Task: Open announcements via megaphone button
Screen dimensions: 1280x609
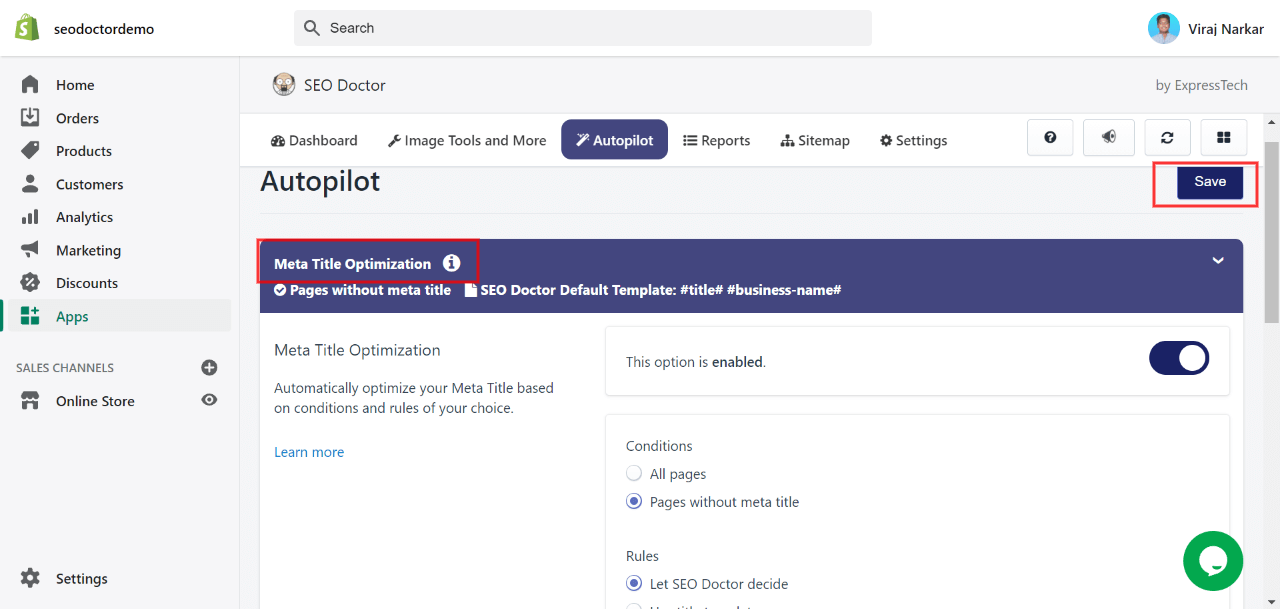Action: 1108,138
